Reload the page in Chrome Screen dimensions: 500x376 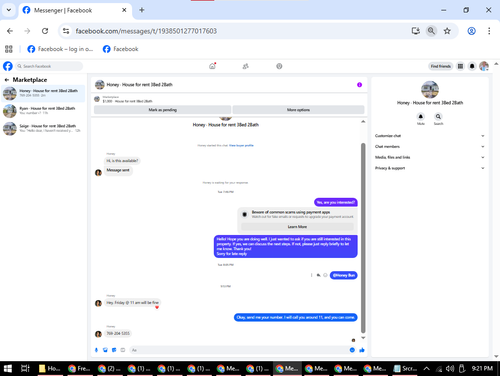[x=45, y=31]
